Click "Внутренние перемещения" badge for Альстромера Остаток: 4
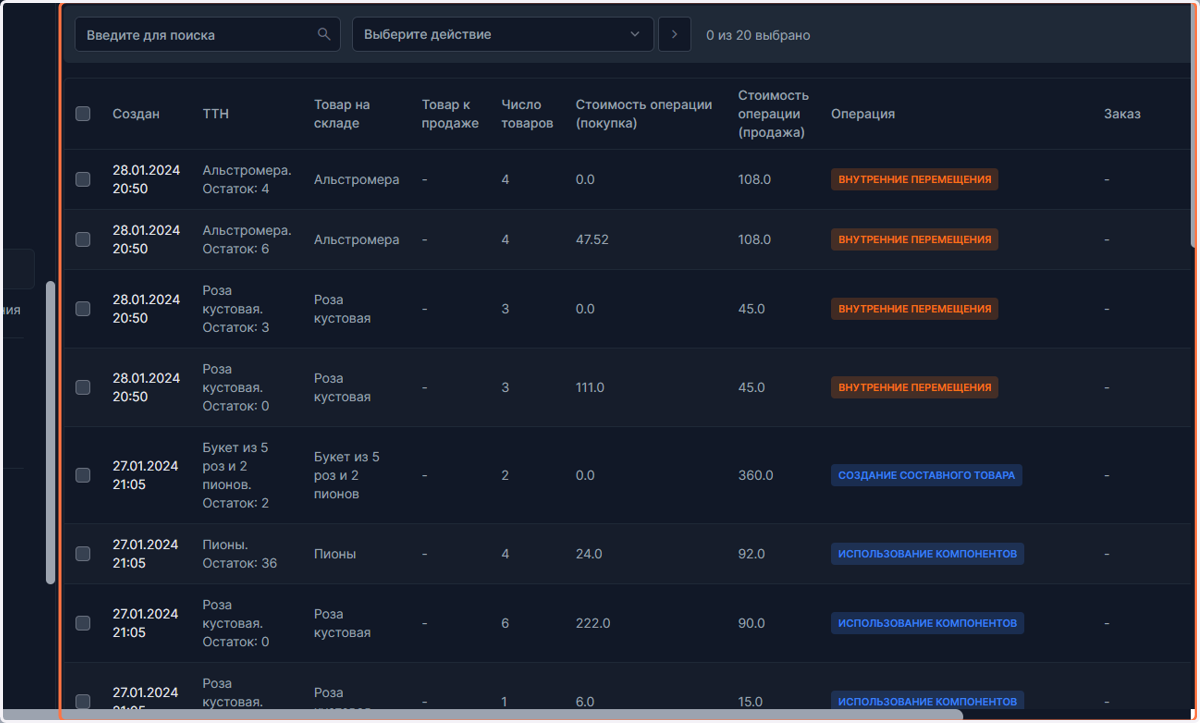 pos(914,179)
